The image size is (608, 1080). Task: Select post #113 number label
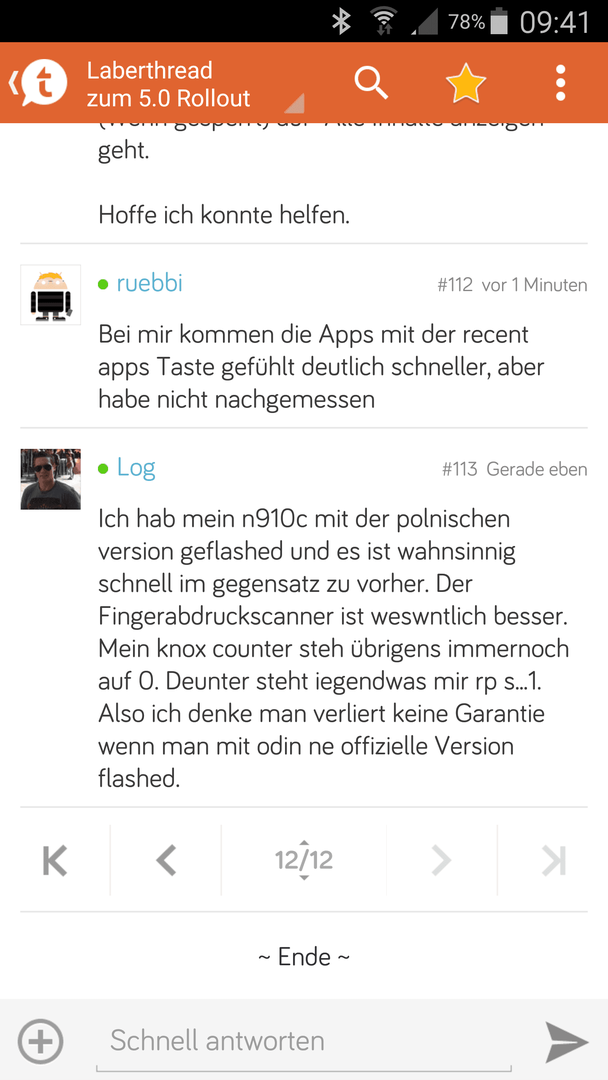[x=459, y=470]
